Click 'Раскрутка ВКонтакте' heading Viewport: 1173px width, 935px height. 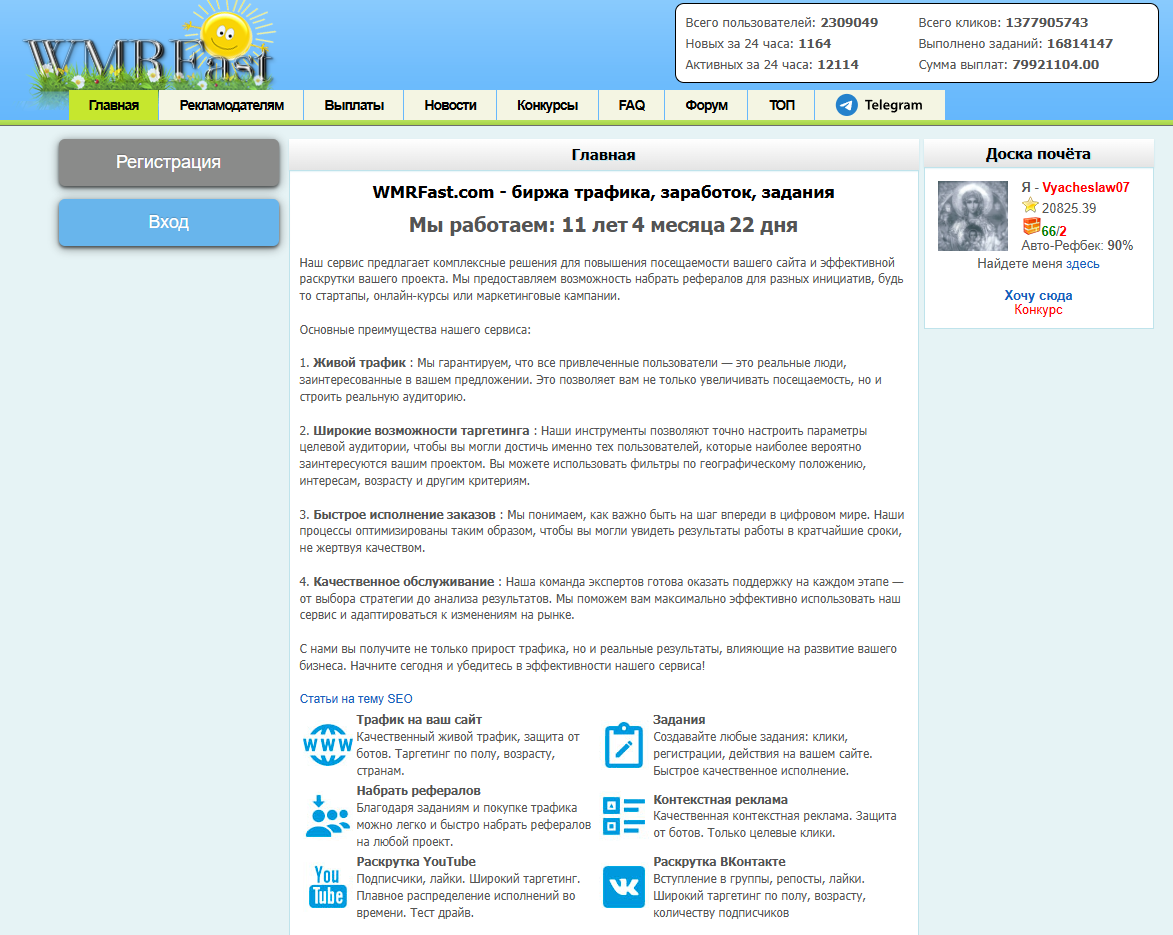(719, 862)
